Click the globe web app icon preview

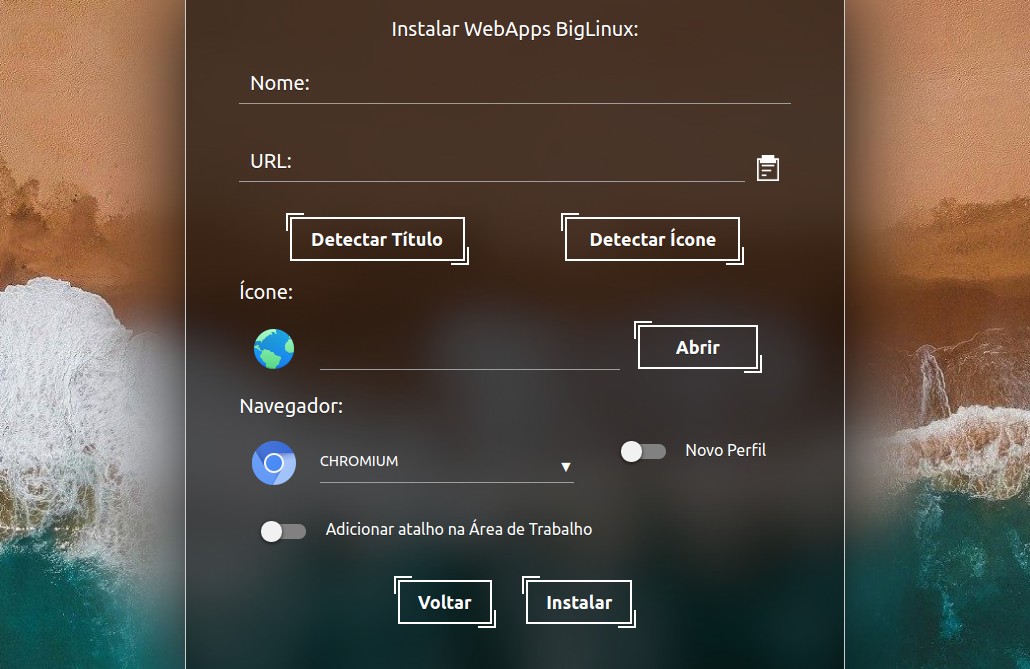[274, 349]
